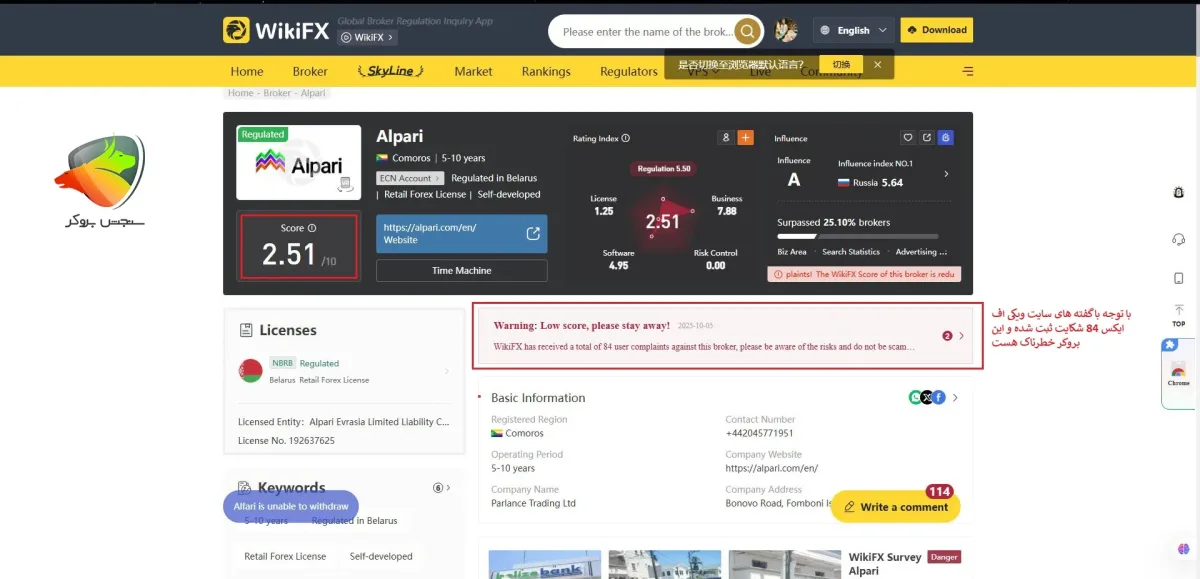Viewport: 1200px width, 579px height.
Task: Expand the Influence index arrow
Action: [x=946, y=174]
